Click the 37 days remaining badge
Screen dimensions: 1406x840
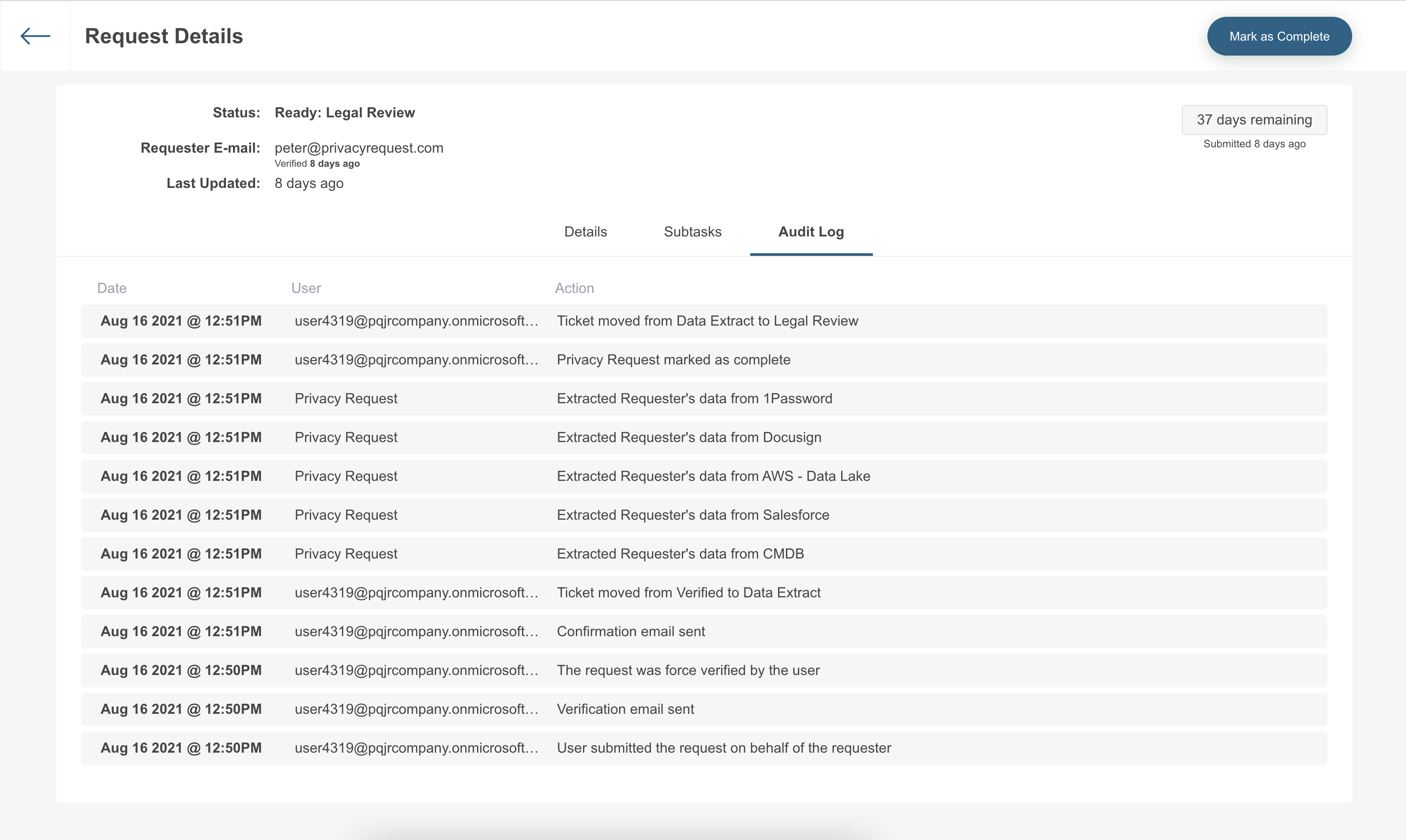click(1254, 120)
